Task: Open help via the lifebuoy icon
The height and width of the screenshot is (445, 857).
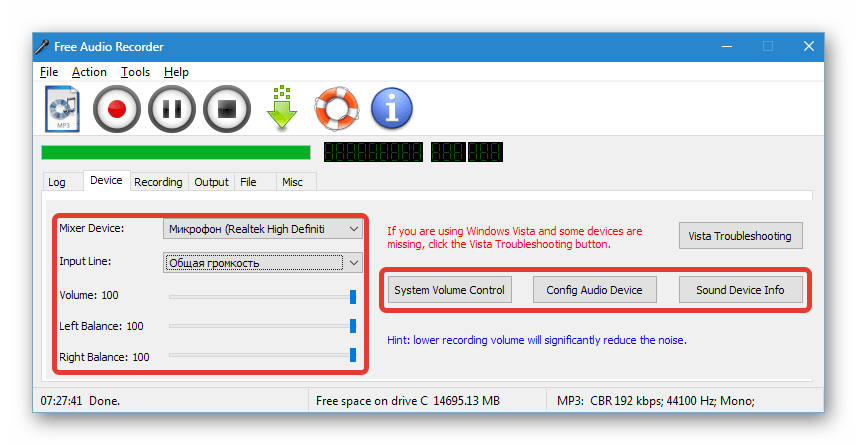Action: tap(336, 108)
